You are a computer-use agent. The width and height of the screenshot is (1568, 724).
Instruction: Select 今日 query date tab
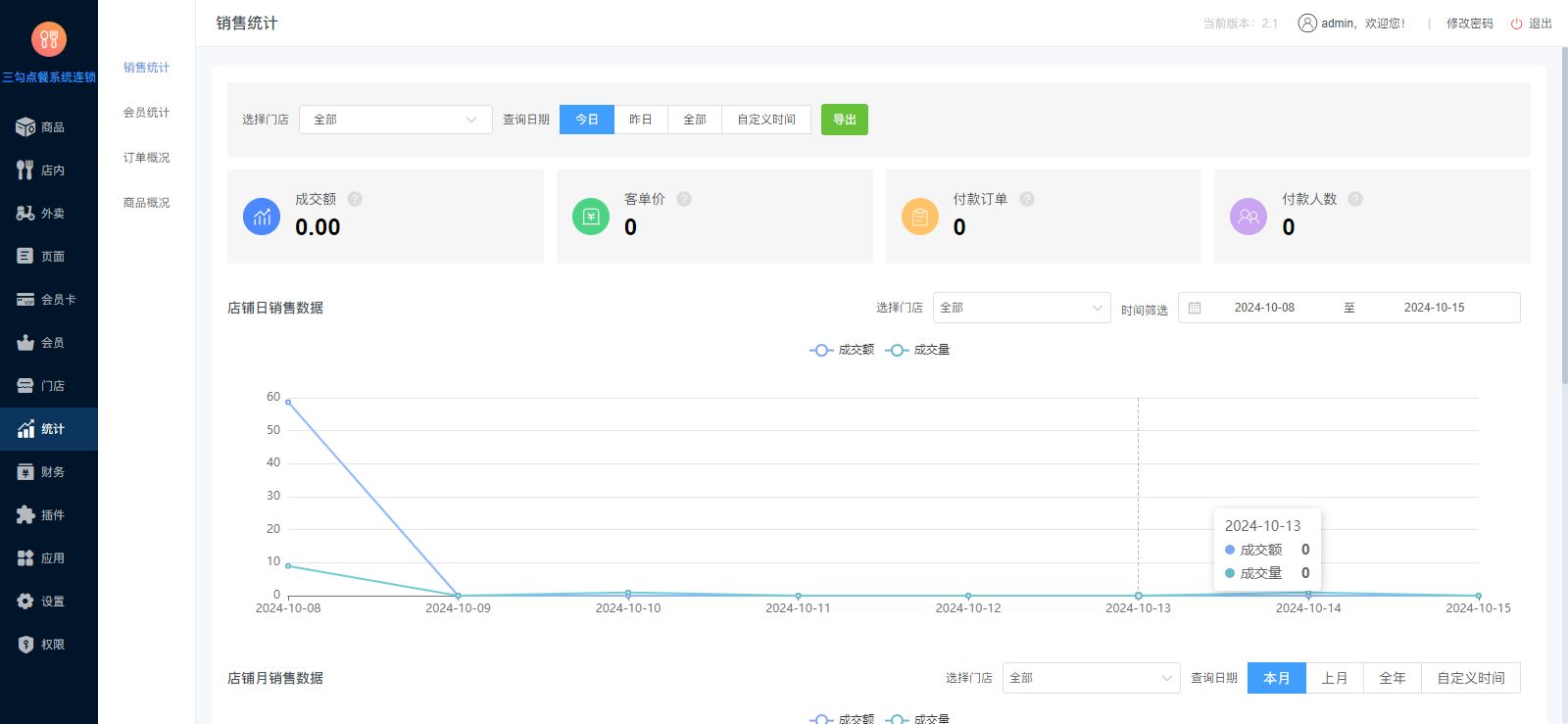click(x=587, y=120)
